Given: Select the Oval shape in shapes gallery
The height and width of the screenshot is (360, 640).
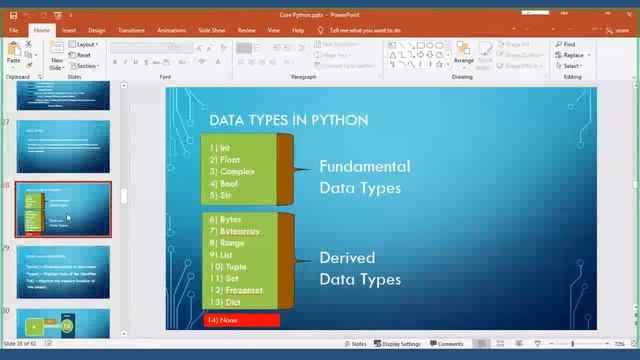Looking at the screenshot, I should [430, 45].
